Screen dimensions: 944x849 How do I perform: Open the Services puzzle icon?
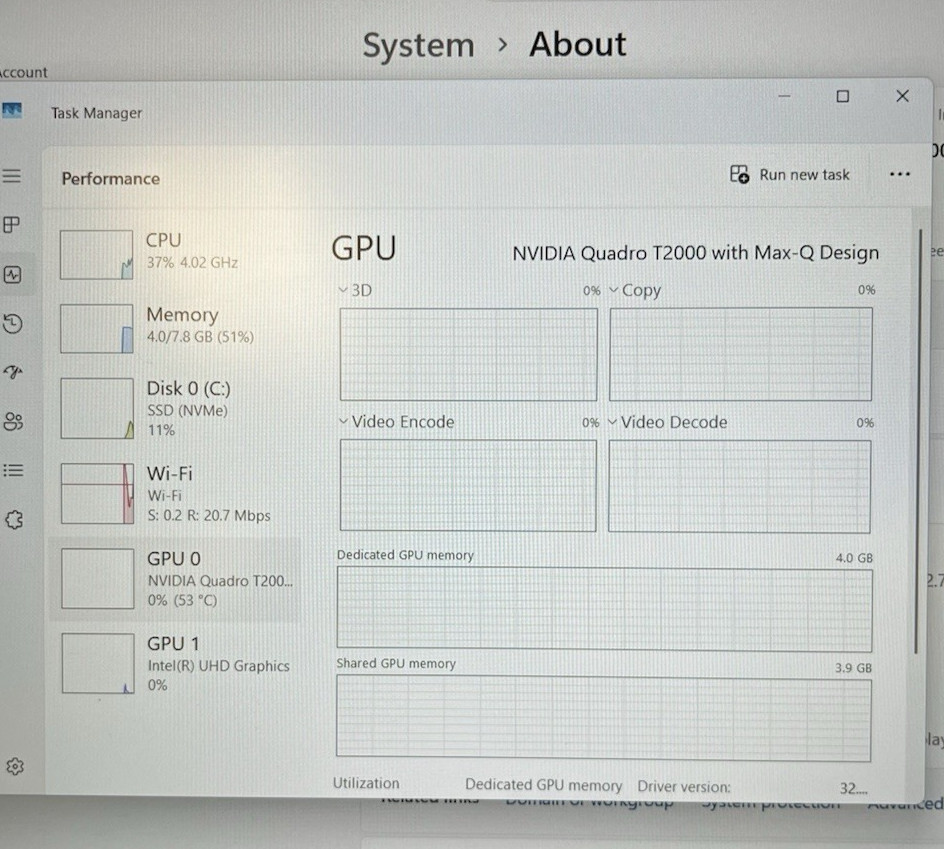(x=14, y=520)
